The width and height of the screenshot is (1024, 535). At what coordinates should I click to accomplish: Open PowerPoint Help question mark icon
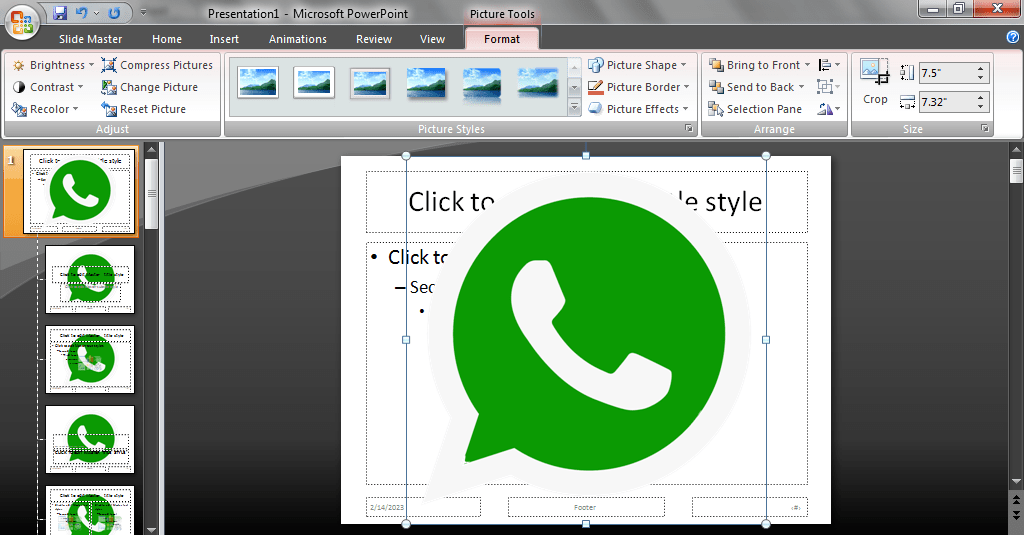tap(1012, 38)
